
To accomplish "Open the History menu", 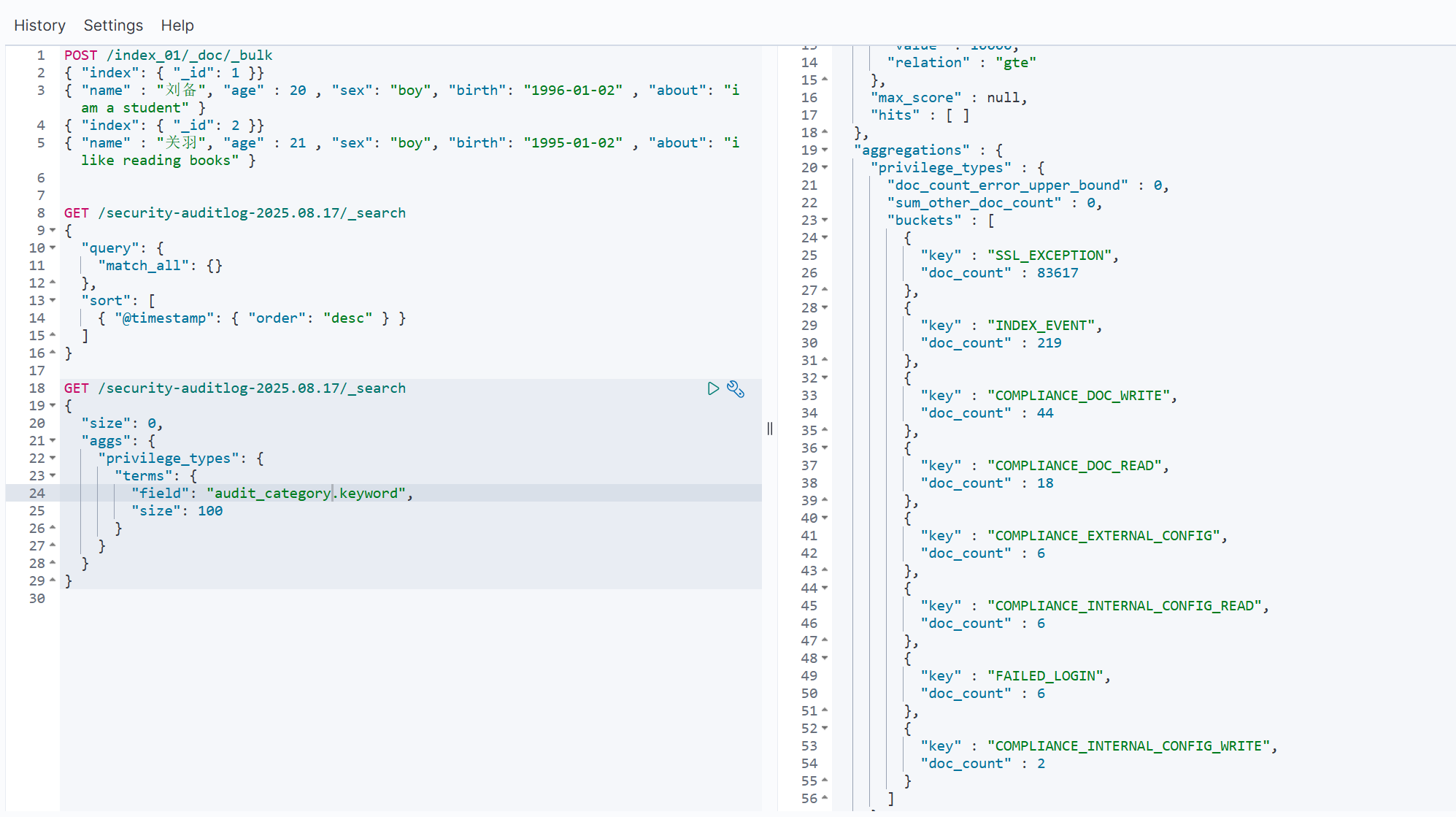I will tap(39, 26).
